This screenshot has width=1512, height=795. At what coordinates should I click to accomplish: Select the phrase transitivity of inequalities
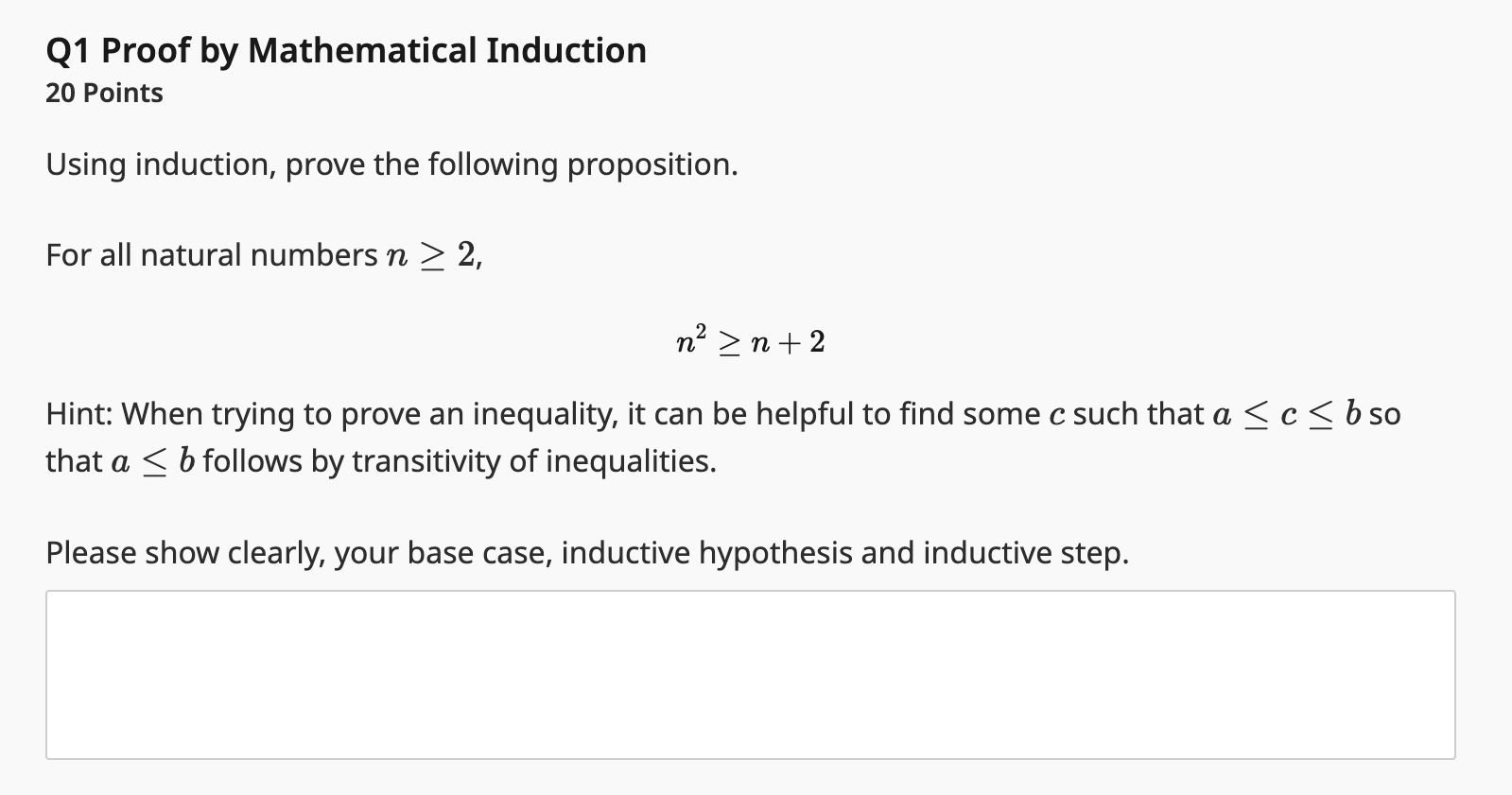click(x=534, y=461)
